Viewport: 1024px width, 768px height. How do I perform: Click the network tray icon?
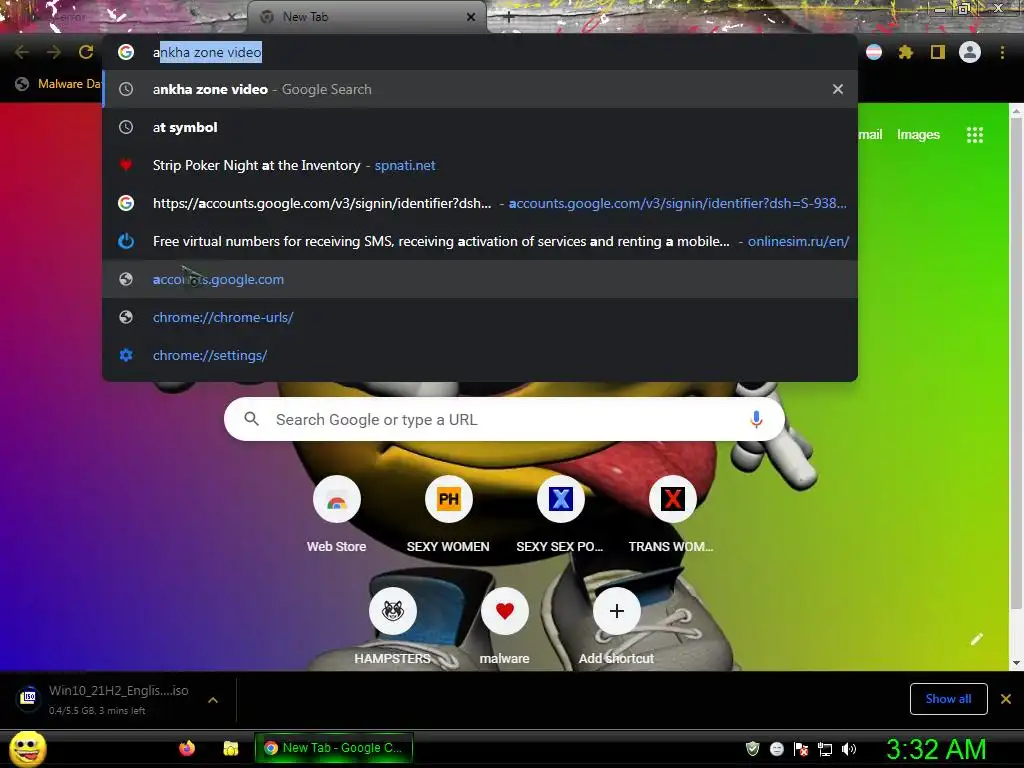(825, 749)
